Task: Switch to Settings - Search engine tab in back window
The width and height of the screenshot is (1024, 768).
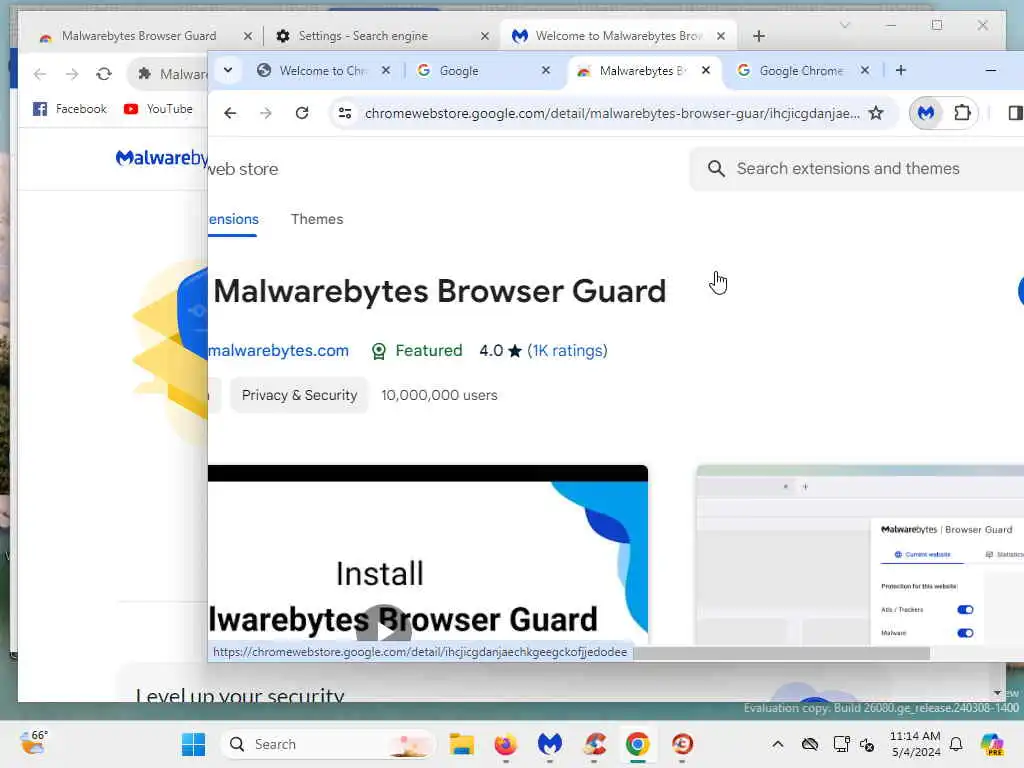Action: click(364, 36)
